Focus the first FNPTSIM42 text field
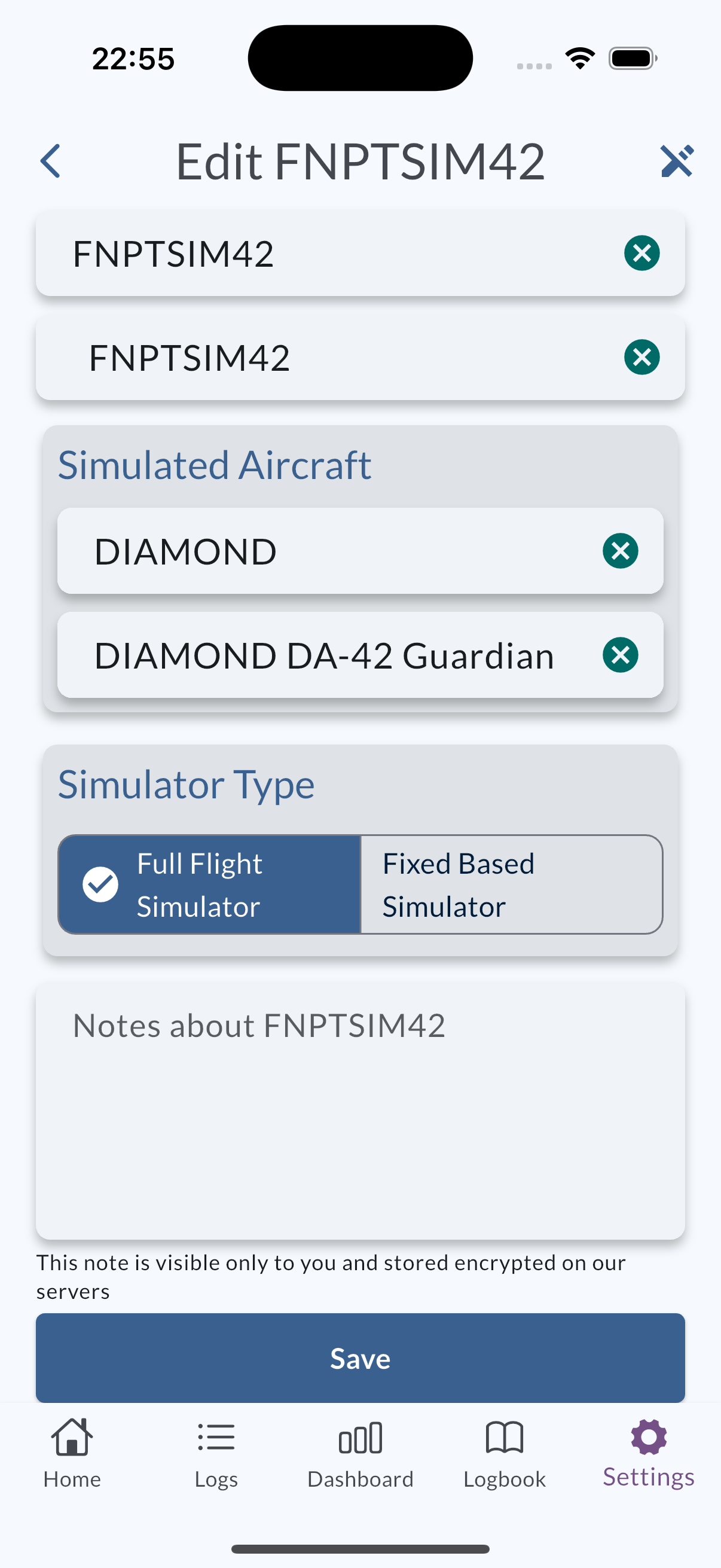The width and height of the screenshot is (721, 1568). click(329, 253)
